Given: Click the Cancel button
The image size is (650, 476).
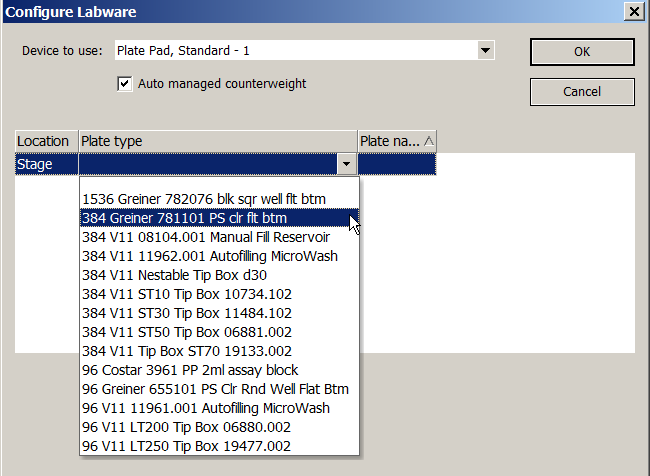Looking at the screenshot, I should point(582,92).
